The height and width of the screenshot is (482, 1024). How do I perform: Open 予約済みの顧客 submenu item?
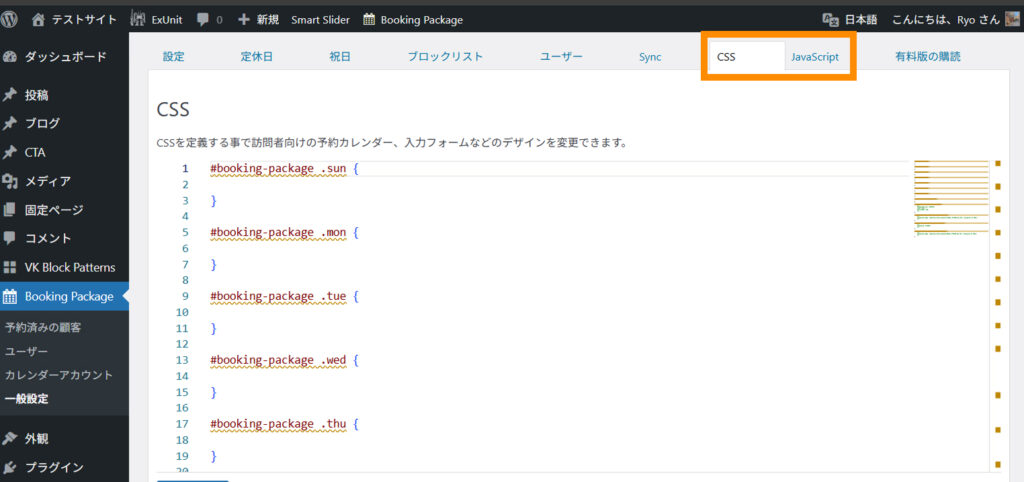[43, 327]
